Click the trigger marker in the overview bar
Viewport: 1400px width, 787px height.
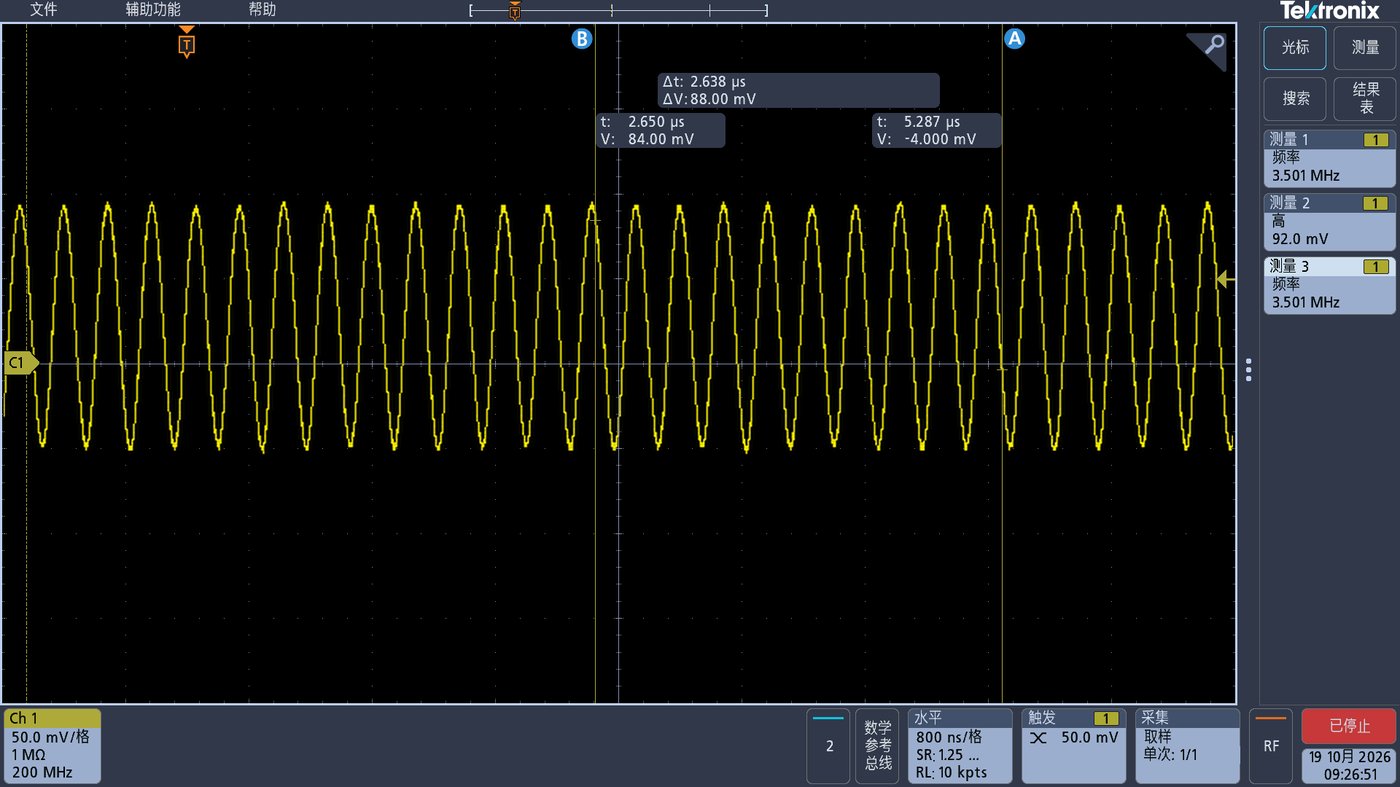point(515,11)
